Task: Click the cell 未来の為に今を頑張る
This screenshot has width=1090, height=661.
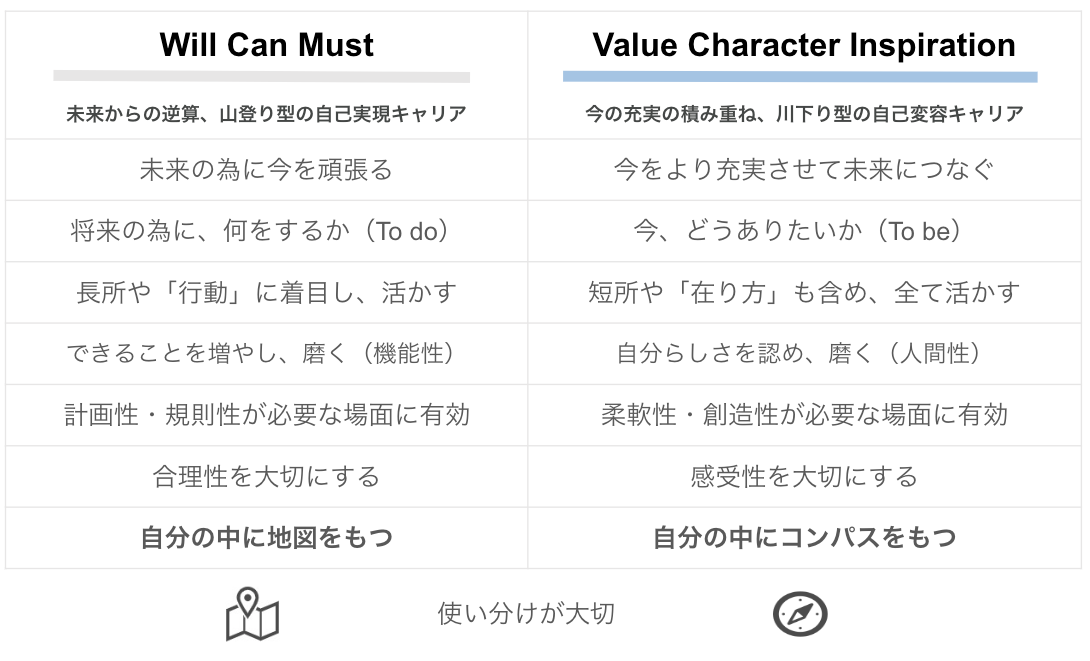Action: (x=266, y=170)
